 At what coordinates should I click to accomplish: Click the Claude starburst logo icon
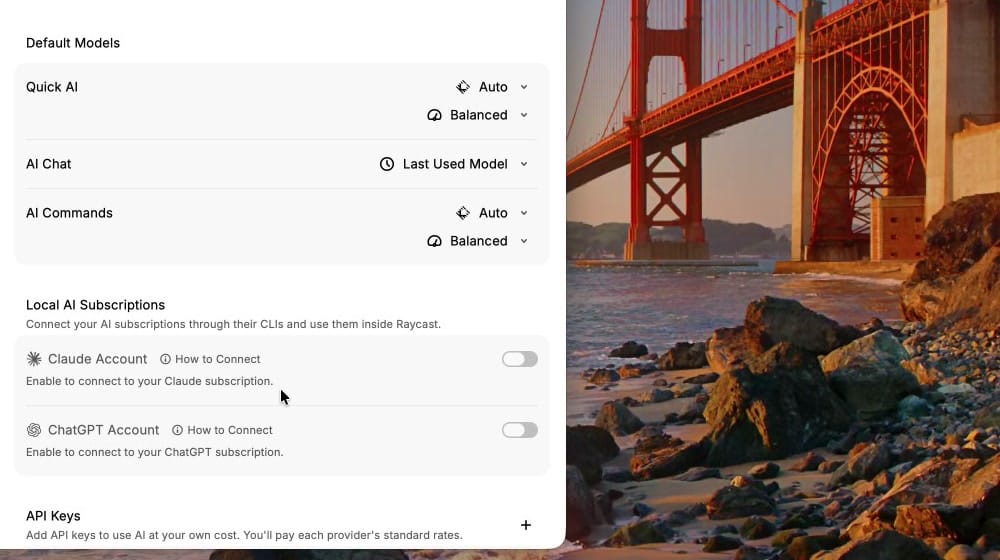(x=34, y=359)
